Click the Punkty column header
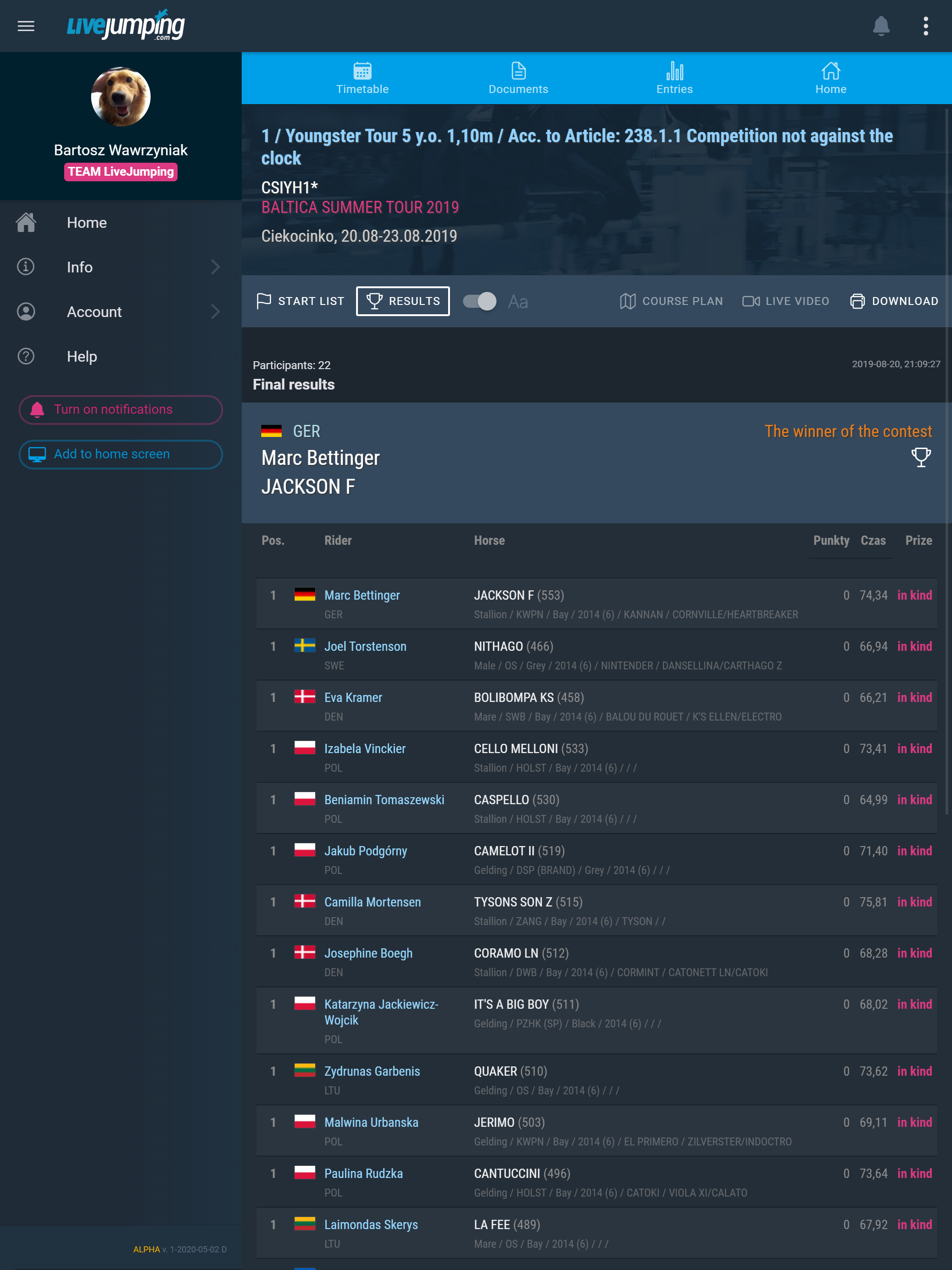Screen dimensions: 952x1270 831,540
